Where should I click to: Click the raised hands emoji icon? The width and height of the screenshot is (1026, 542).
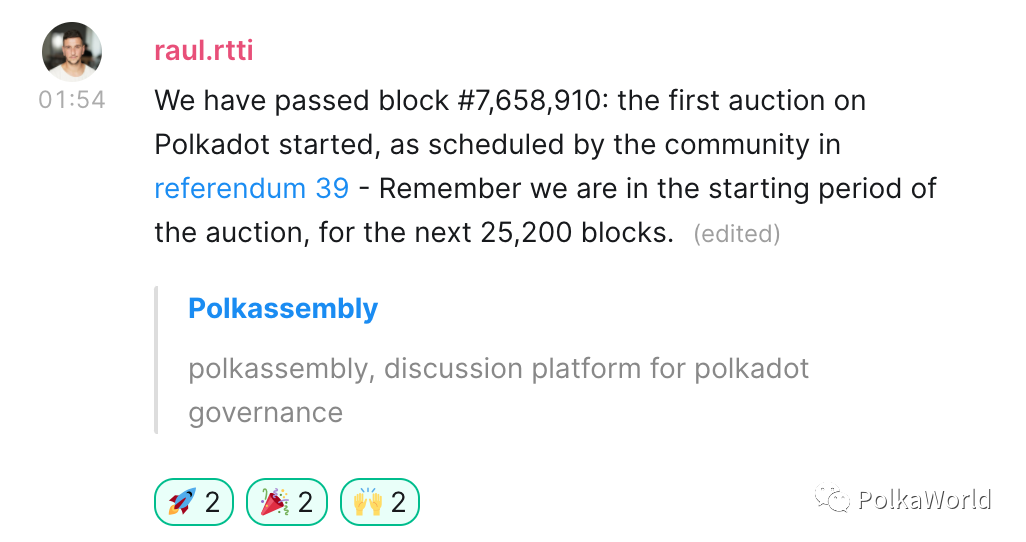[368, 502]
